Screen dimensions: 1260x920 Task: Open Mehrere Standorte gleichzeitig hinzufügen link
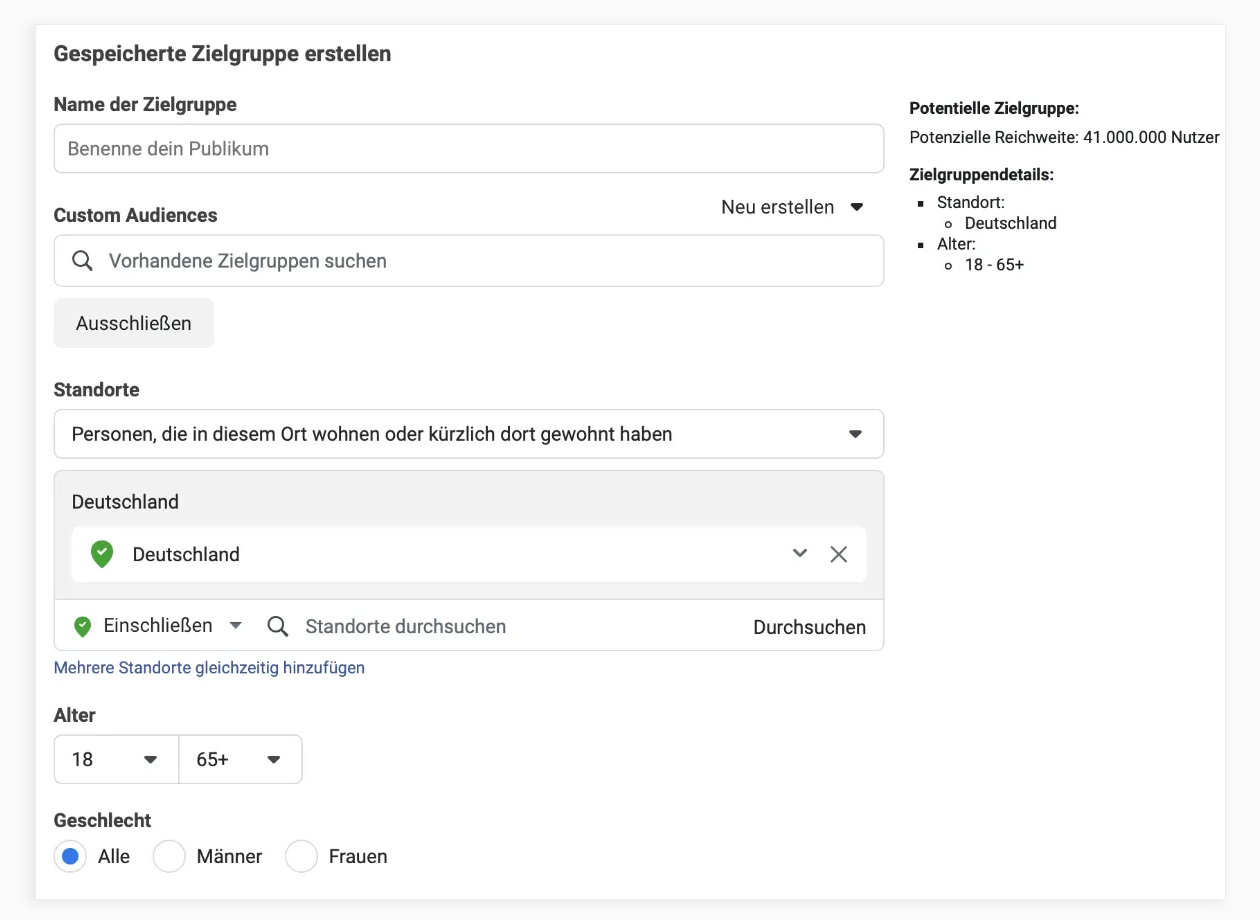pyautogui.click(x=209, y=667)
